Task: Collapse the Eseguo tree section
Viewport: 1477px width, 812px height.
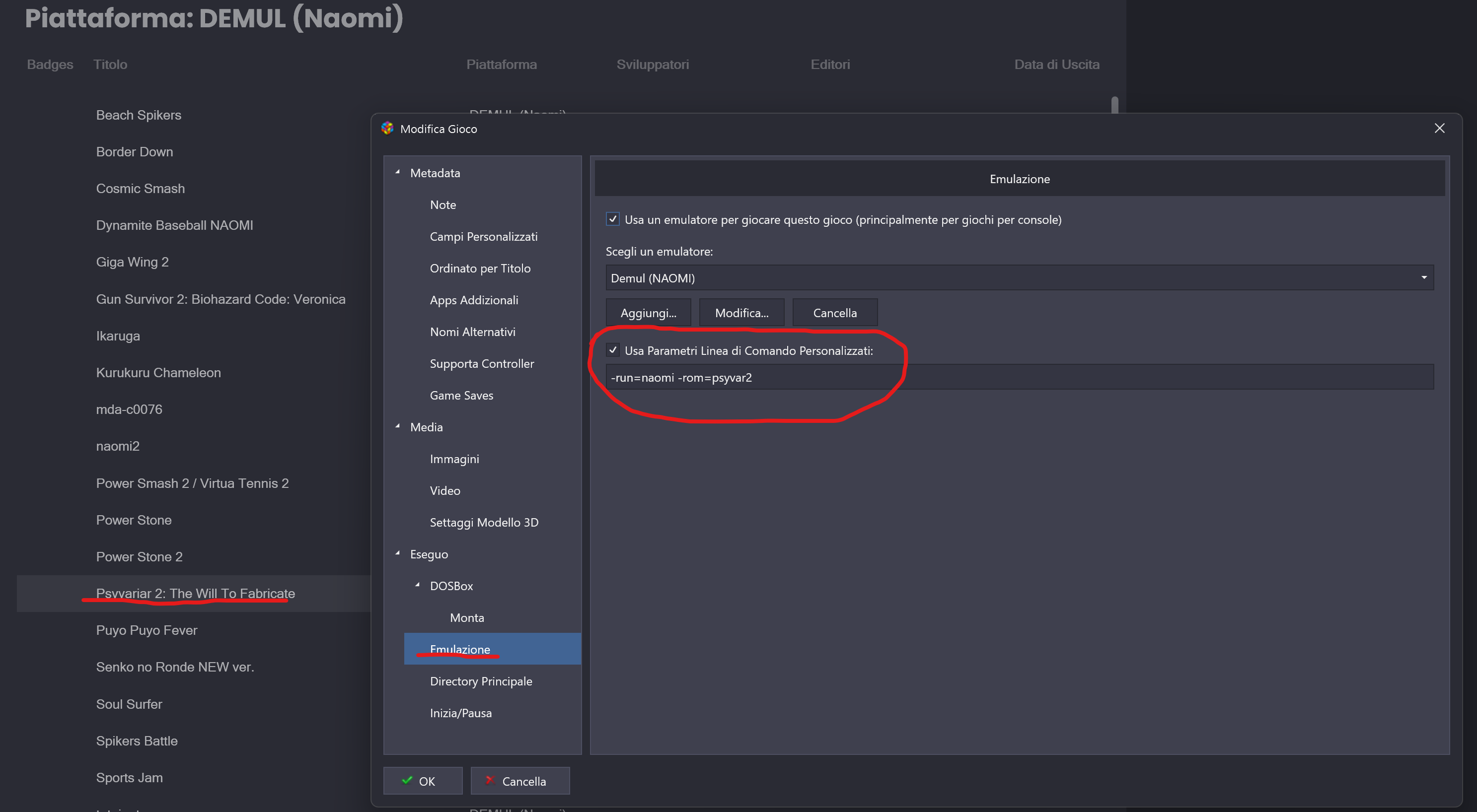Action: (x=397, y=553)
